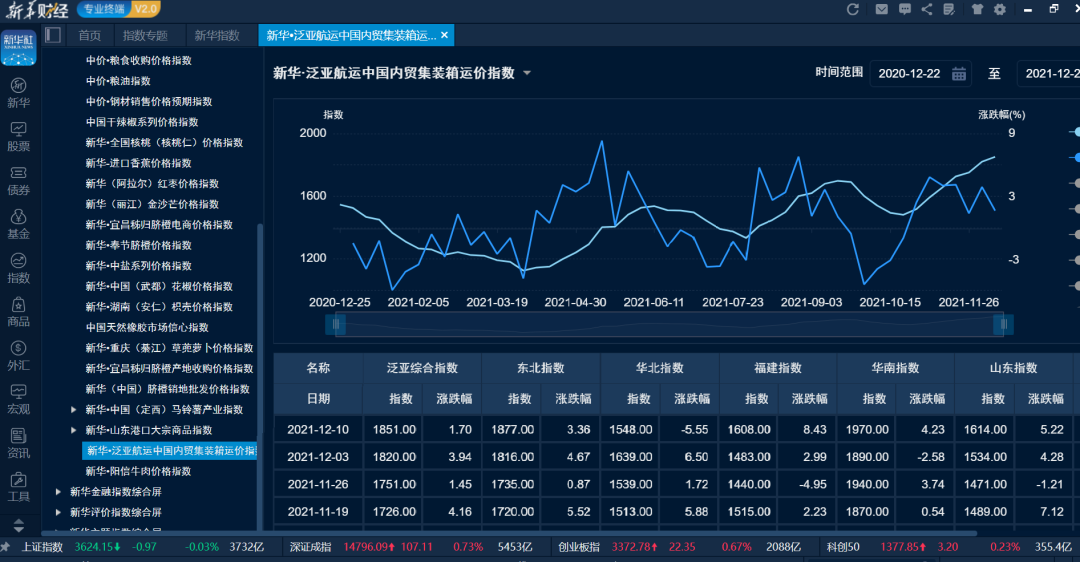This screenshot has height=562, width=1080.
Task: Select 新华·全国核桃（核桃仁）价格指数
Action: (164, 143)
